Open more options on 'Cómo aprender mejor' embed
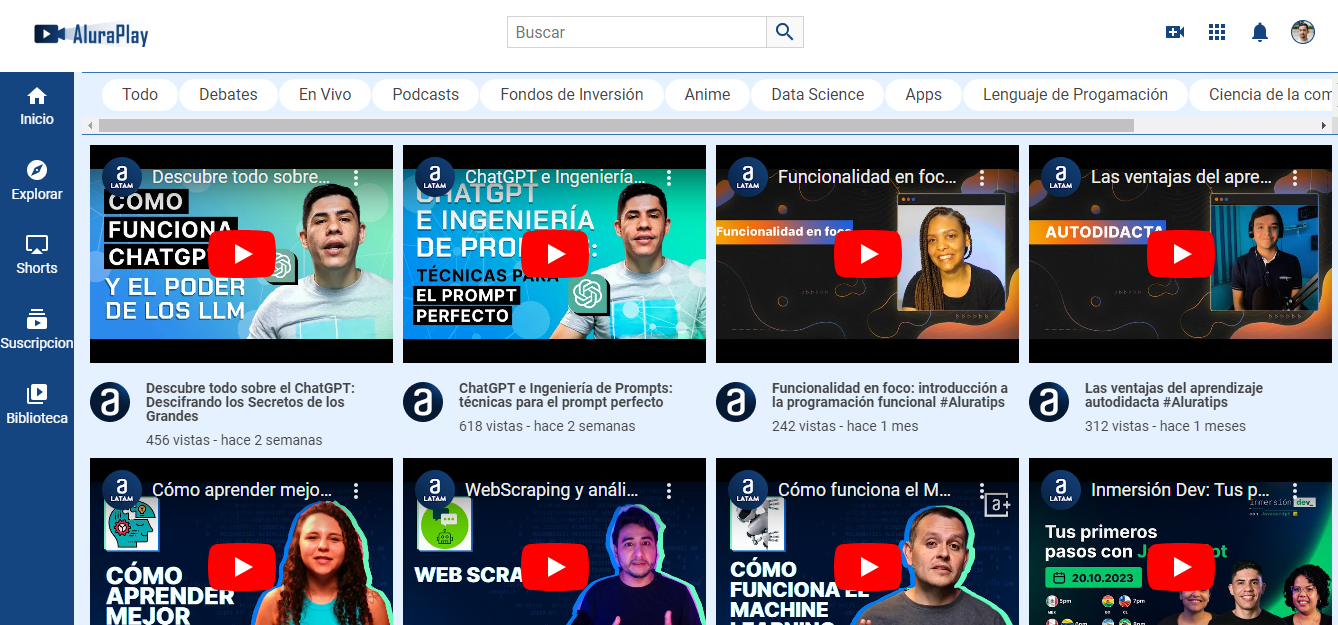Image resolution: width=1338 pixels, height=625 pixels. (x=356, y=491)
